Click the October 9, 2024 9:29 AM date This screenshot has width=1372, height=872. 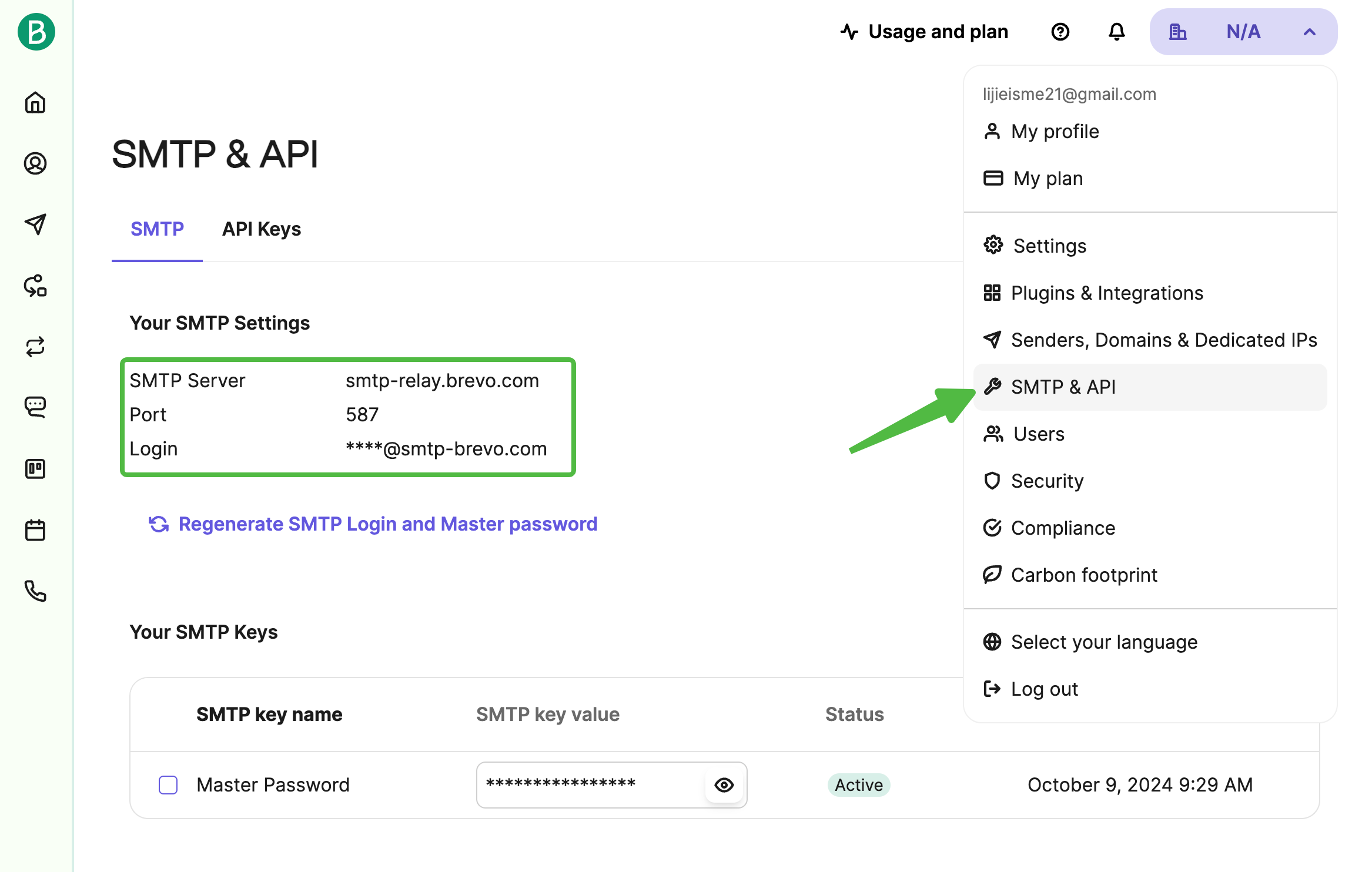click(x=1140, y=785)
